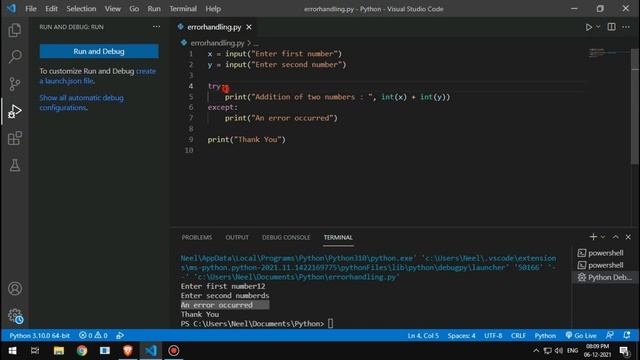Click the Run Python File play icon
This screenshot has height=360, width=640.
click(589, 27)
